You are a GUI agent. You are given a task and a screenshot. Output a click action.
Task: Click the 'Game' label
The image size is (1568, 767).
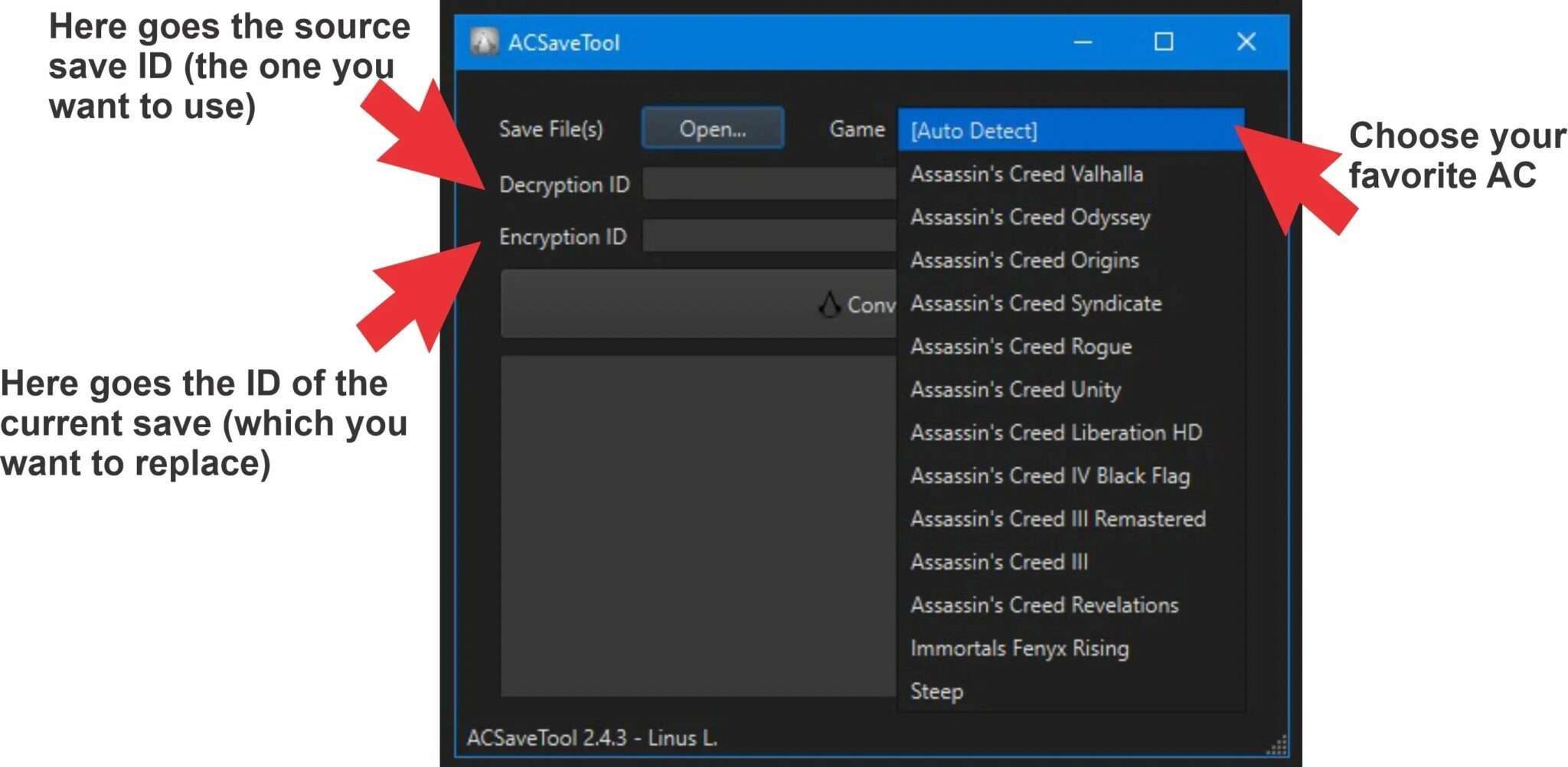pyautogui.click(x=857, y=129)
